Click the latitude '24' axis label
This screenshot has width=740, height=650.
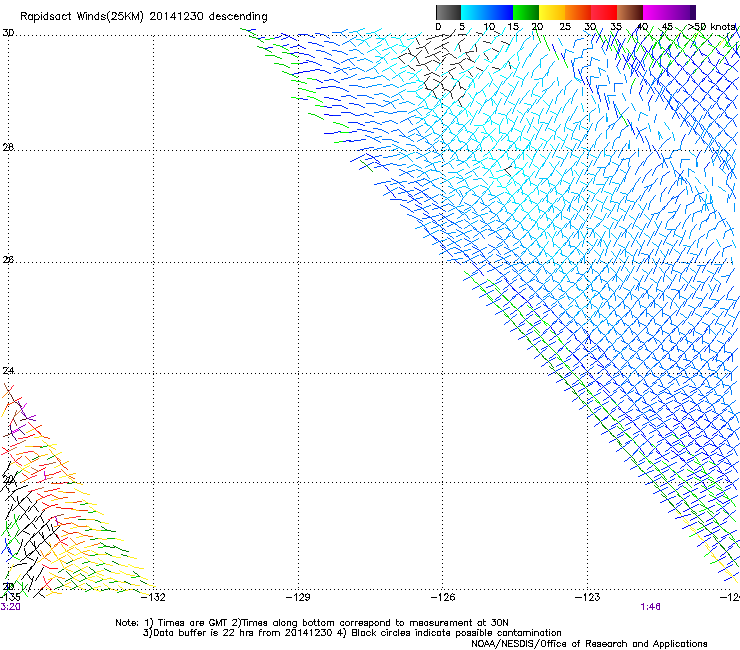8,371
